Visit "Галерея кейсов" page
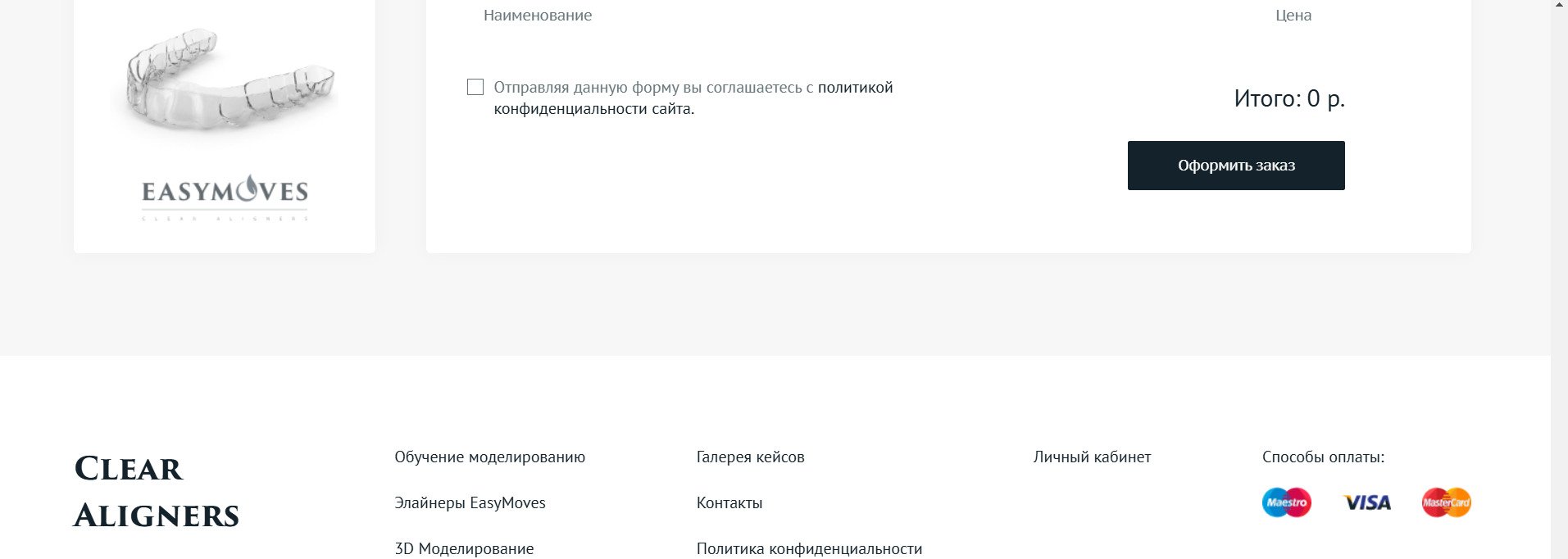The image size is (1568, 559). coord(750,457)
